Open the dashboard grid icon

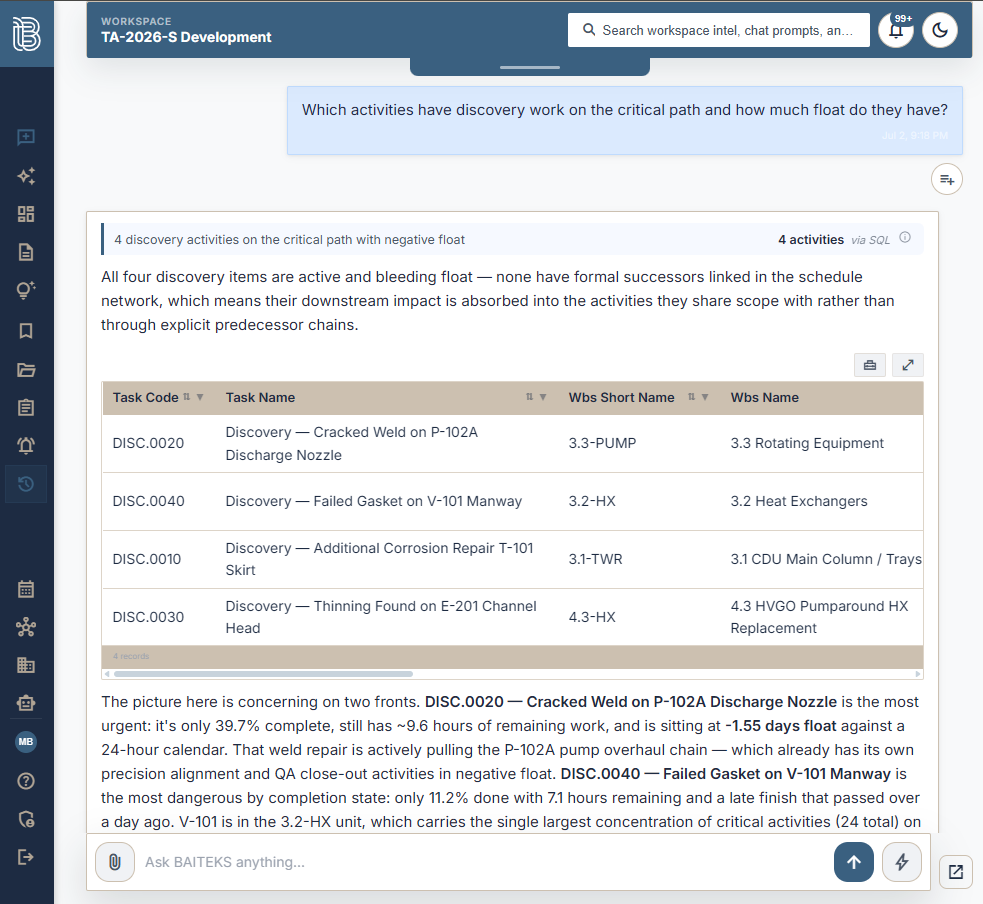click(x=26, y=214)
